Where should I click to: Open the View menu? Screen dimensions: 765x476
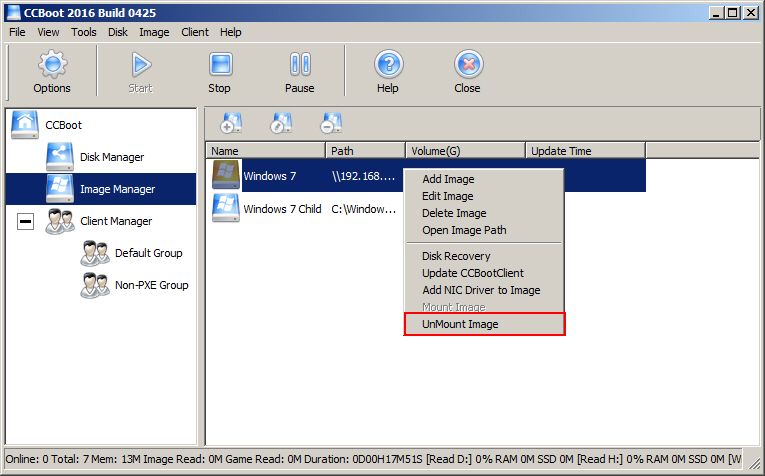point(48,32)
